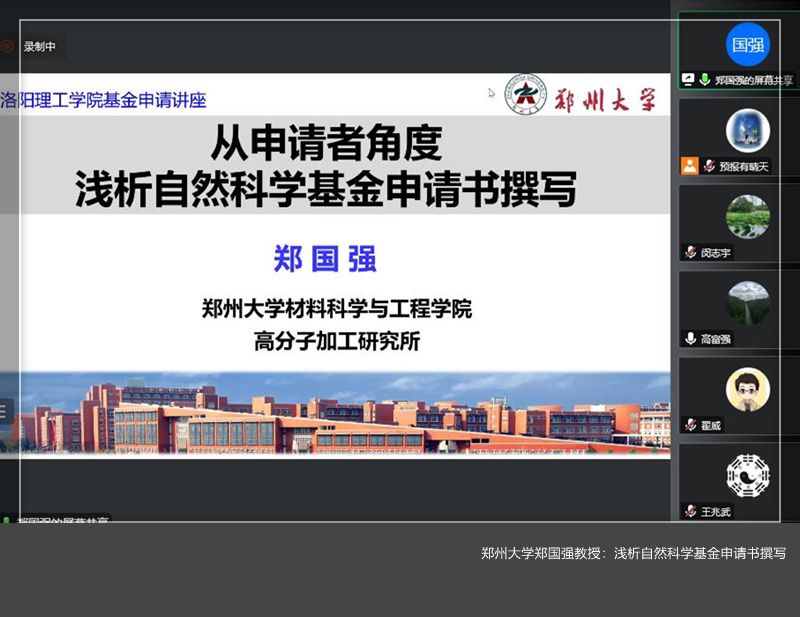Select the 王兆武 bagua avatar

(747, 475)
